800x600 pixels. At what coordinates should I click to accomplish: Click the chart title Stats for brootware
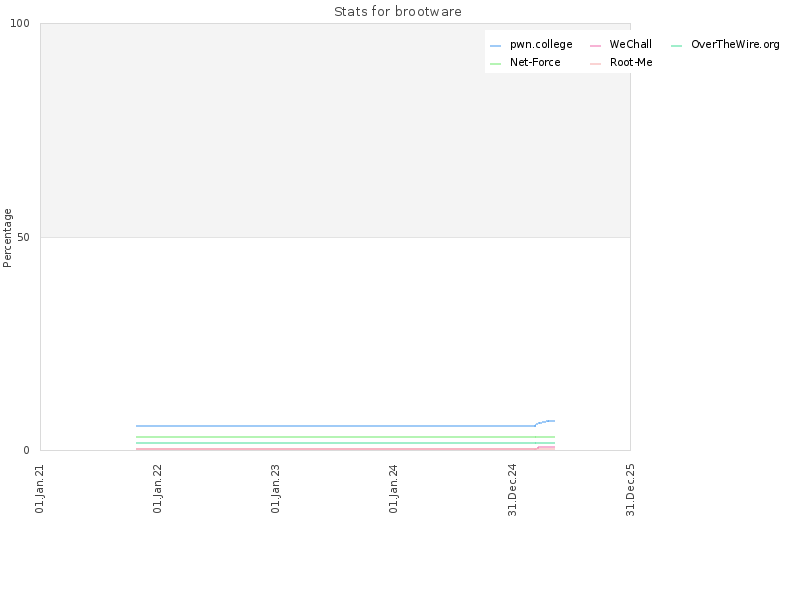(397, 12)
